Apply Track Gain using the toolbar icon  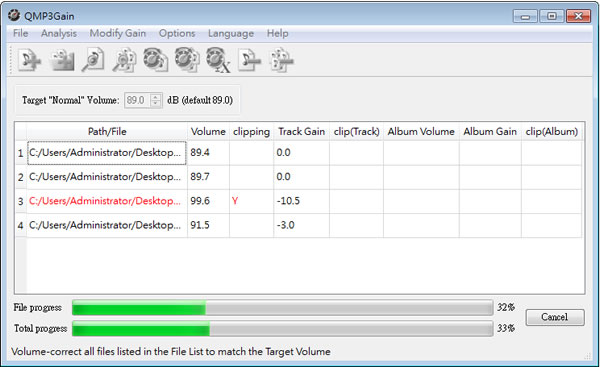(155, 60)
